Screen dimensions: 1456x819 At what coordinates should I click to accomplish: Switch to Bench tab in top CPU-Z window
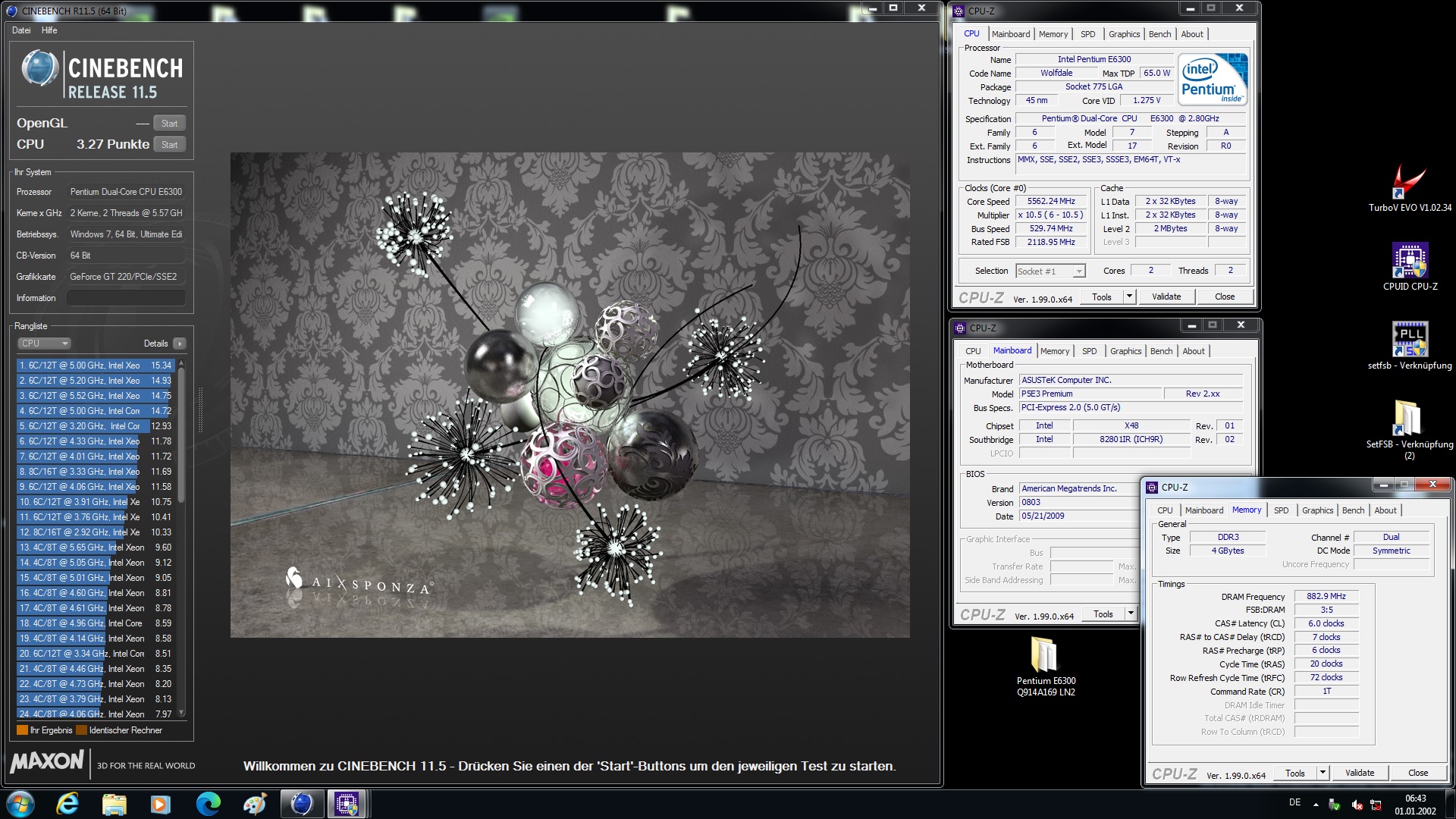pos(1159,34)
